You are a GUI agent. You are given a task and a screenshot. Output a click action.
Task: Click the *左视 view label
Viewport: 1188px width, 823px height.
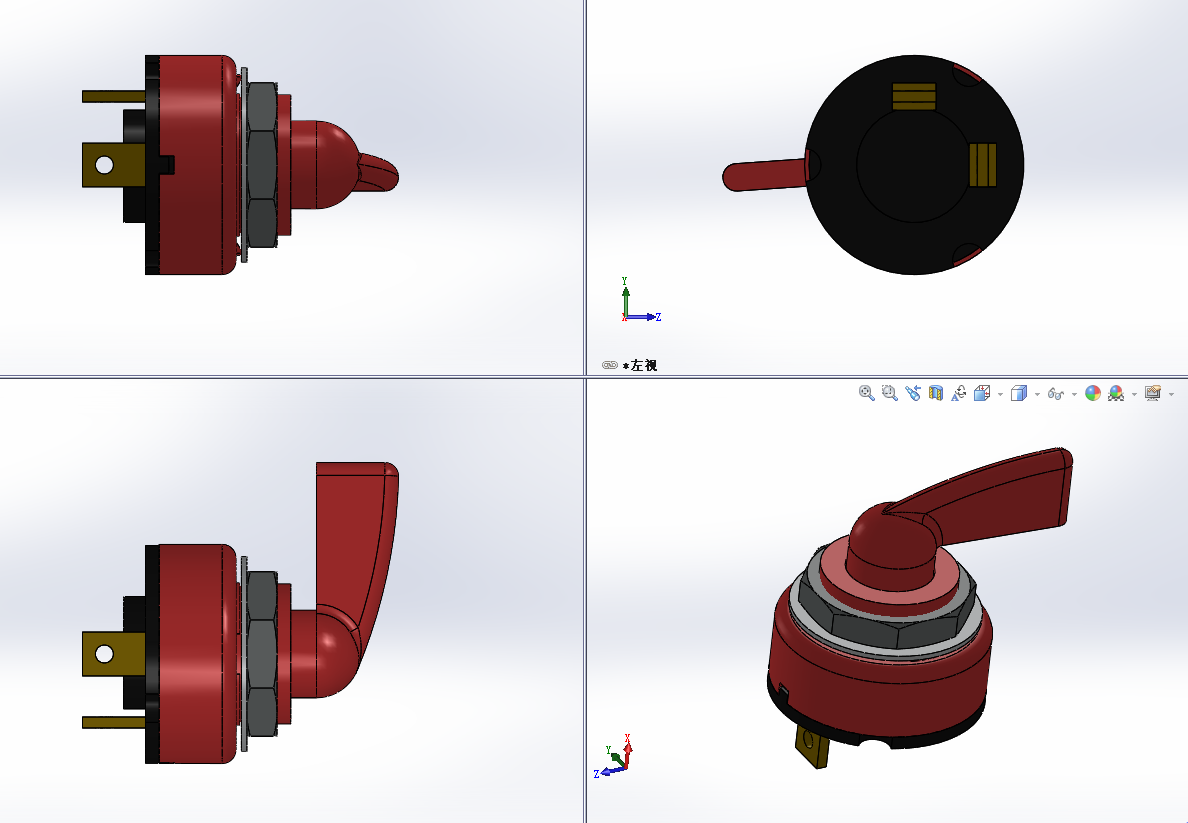(640, 365)
